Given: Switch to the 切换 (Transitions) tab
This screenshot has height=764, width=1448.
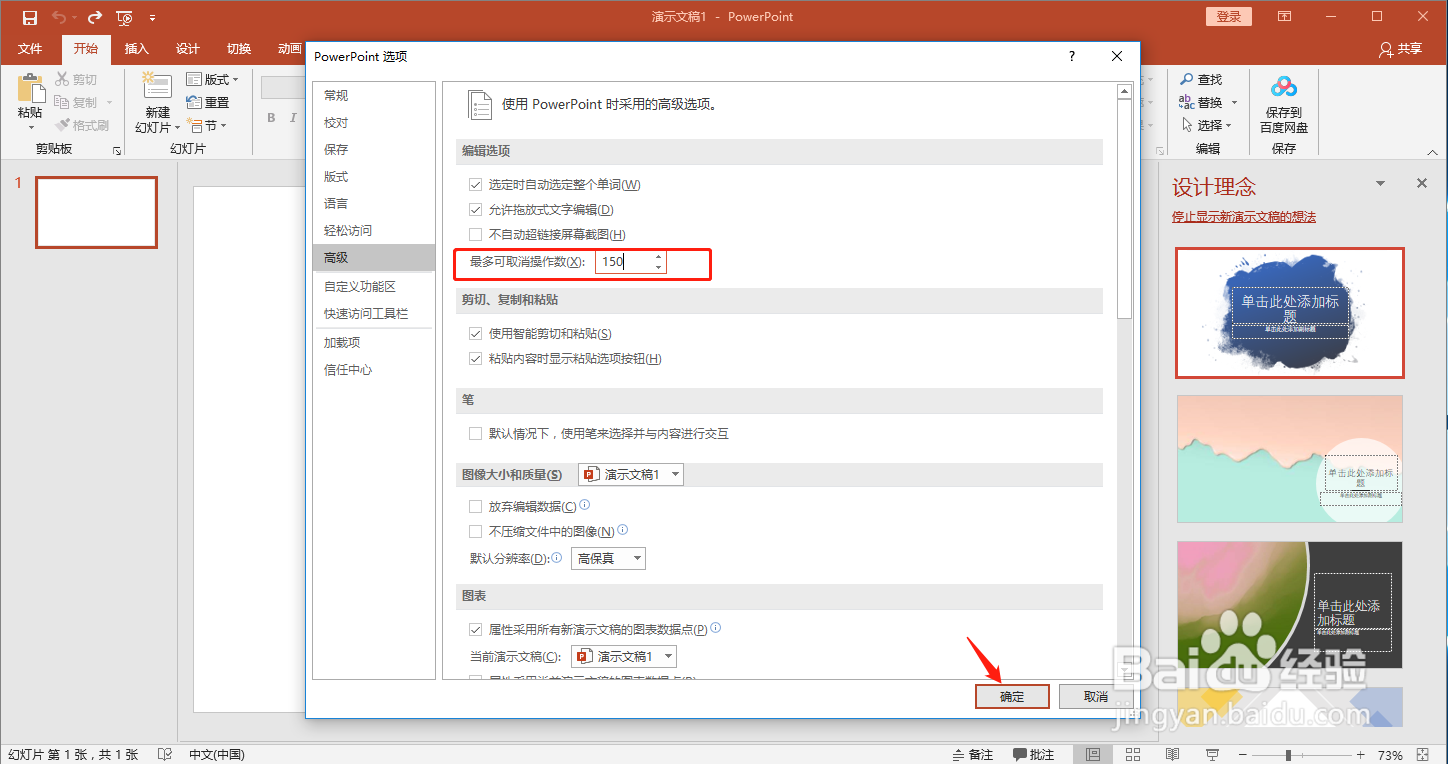Looking at the screenshot, I should tap(238, 48).
